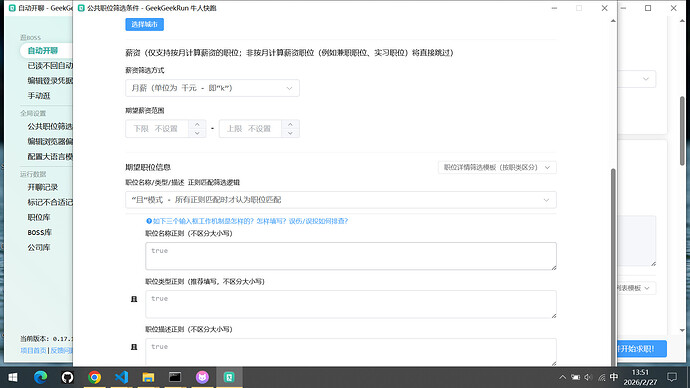Open the 薪资筛选方式 monthly salary dropdown
This screenshot has height=388, width=690.
coord(212,88)
